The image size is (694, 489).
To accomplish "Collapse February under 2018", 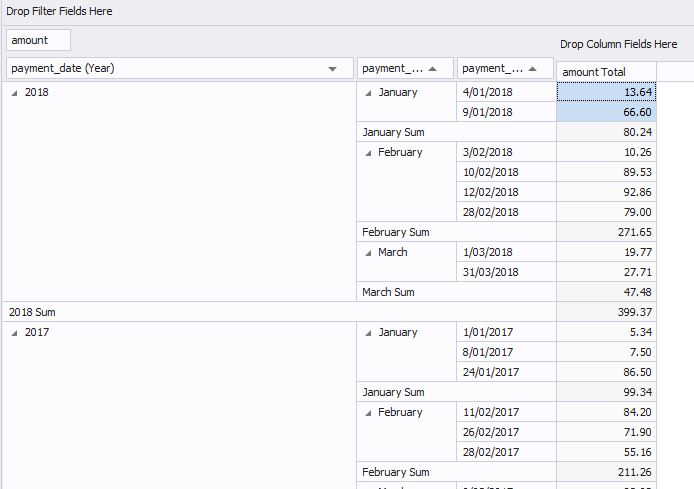I will pyautogui.click(x=369, y=152).
